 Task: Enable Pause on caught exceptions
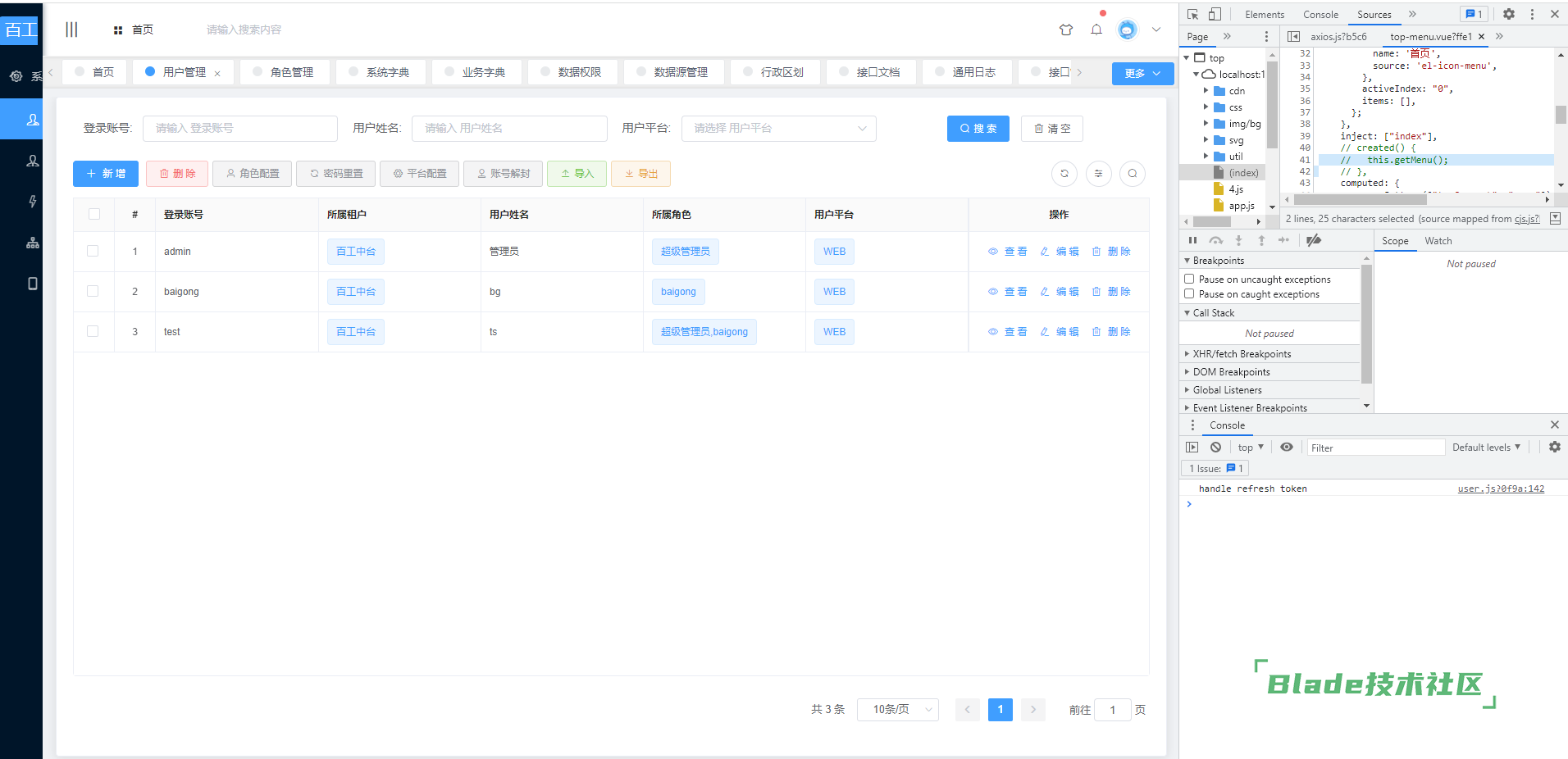pos(1189,294)
